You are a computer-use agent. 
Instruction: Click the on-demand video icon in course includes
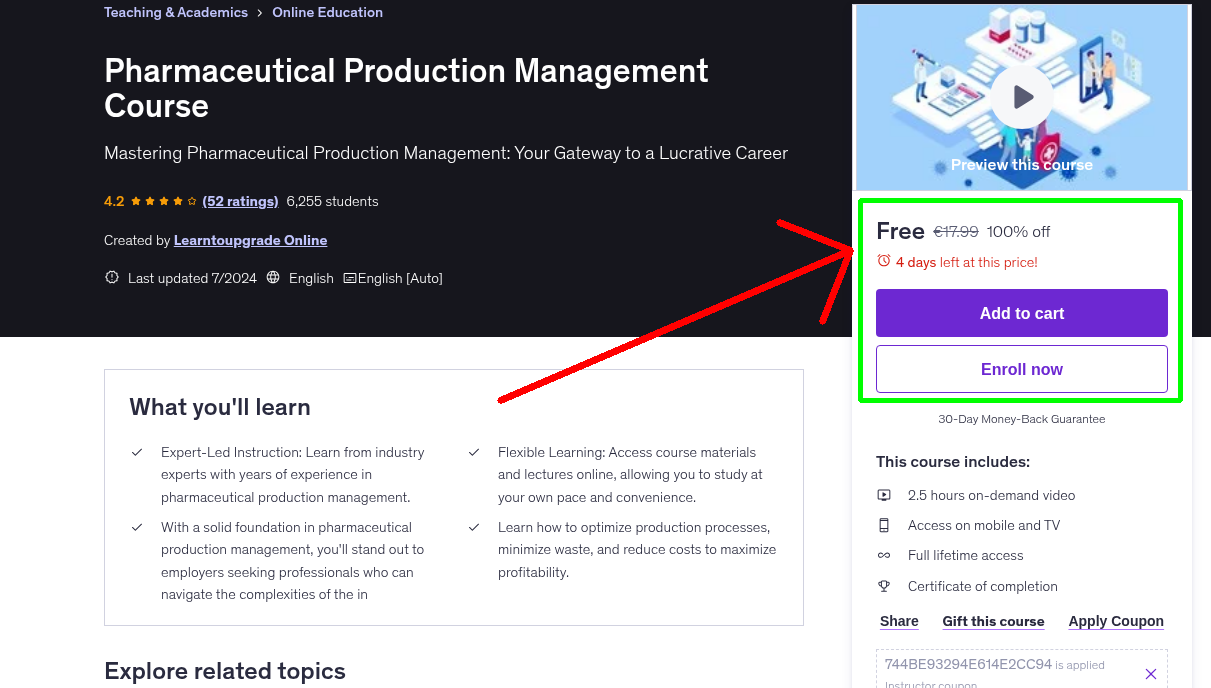click(884, 494)
